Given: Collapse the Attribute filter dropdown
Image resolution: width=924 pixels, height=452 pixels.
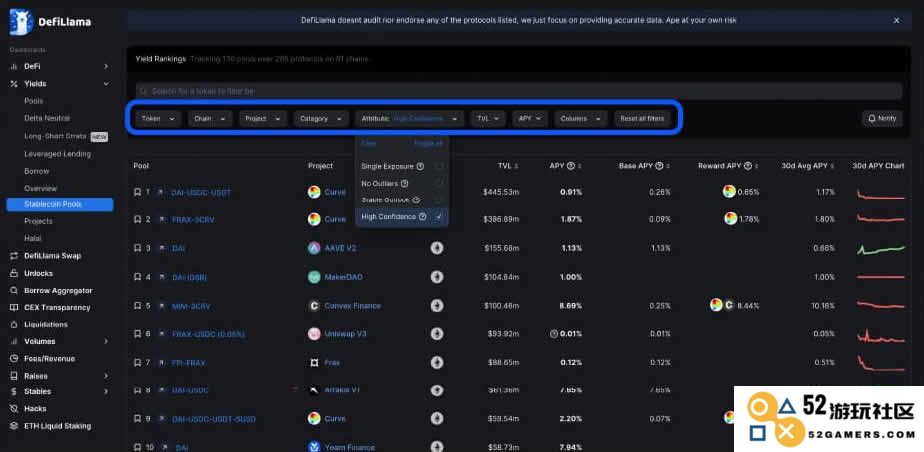Looking at the screenshot, I should click(410, 118).
